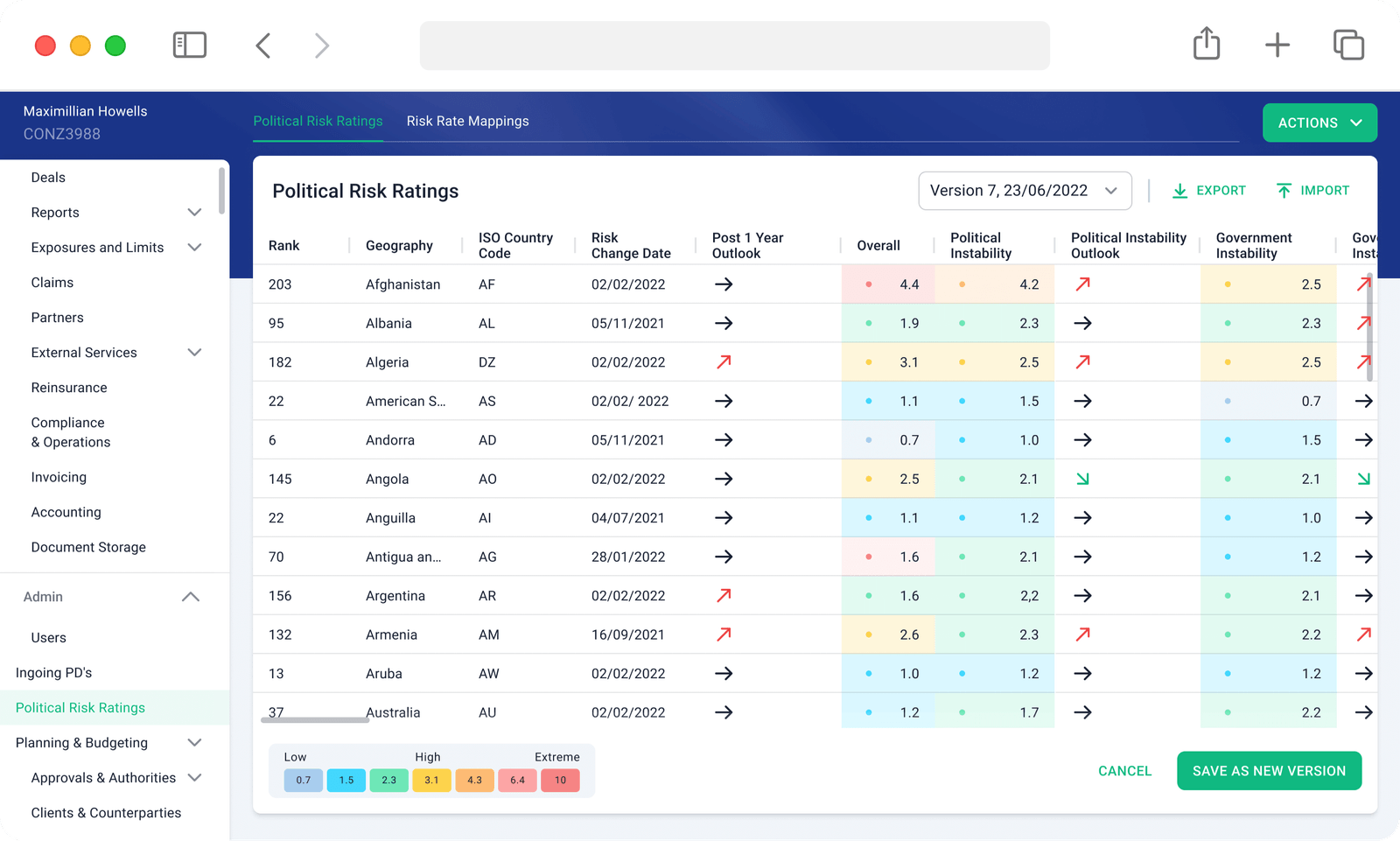This screenshot has height=841, width=1400.
Task: Expand Approvals & Authorities chevron
Action: tap(194, 778)
